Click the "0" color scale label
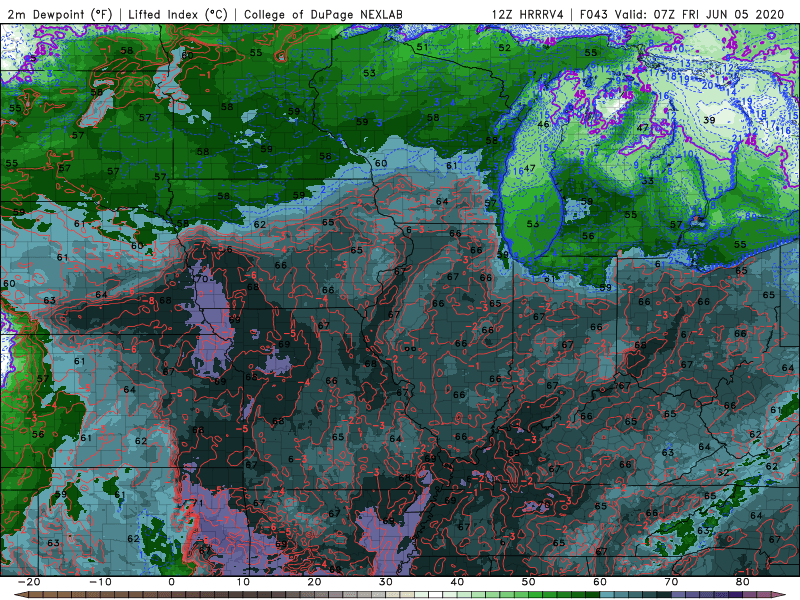Viewport: 800px width, 600px height. [171, 582]
